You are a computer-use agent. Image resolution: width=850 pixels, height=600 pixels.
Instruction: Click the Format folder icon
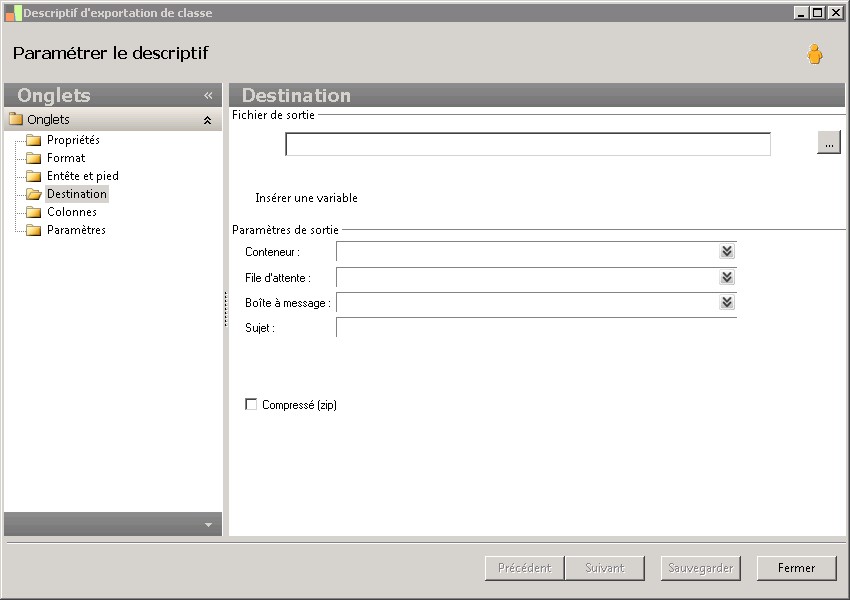[34, 158]
